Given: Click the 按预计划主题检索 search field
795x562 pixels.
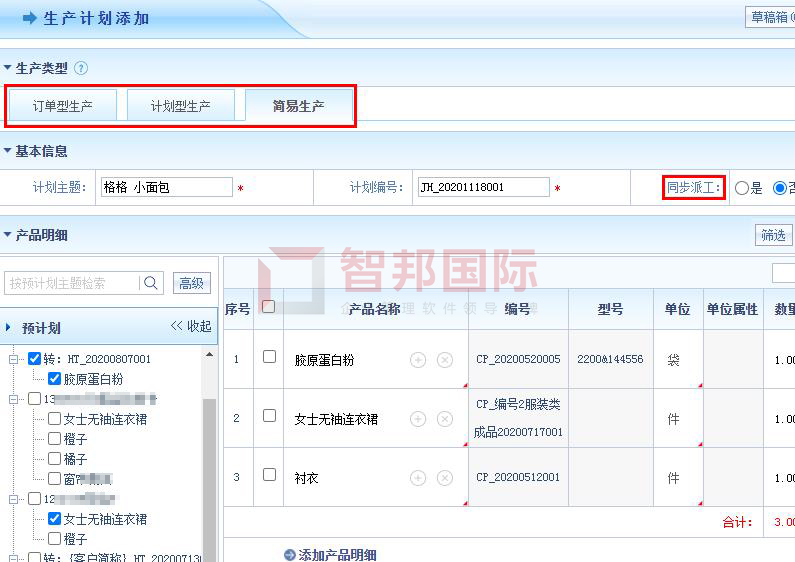Looking at the screenshot, I should pos(72,283).
